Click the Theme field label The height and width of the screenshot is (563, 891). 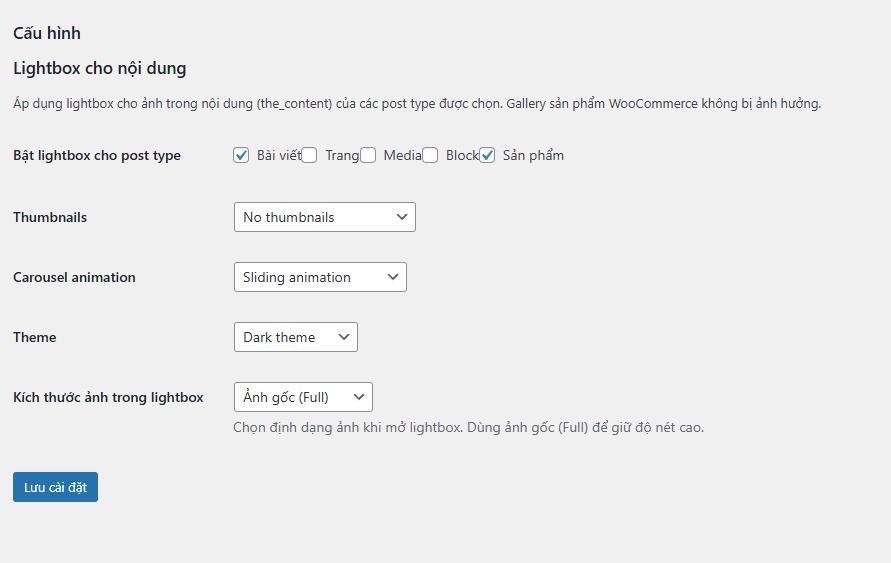(35, 337)
